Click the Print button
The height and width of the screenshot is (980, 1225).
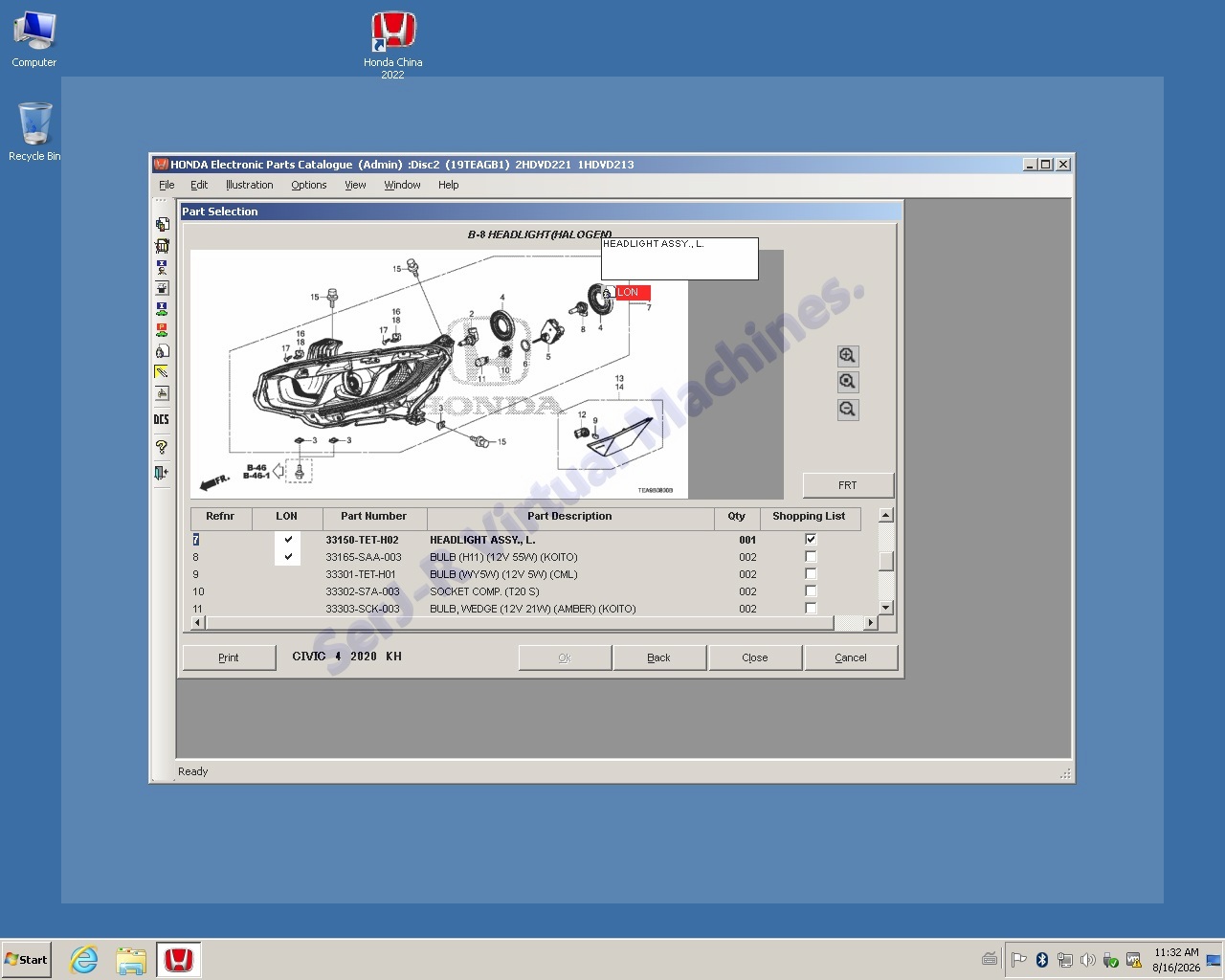click(x=229, y=657)
